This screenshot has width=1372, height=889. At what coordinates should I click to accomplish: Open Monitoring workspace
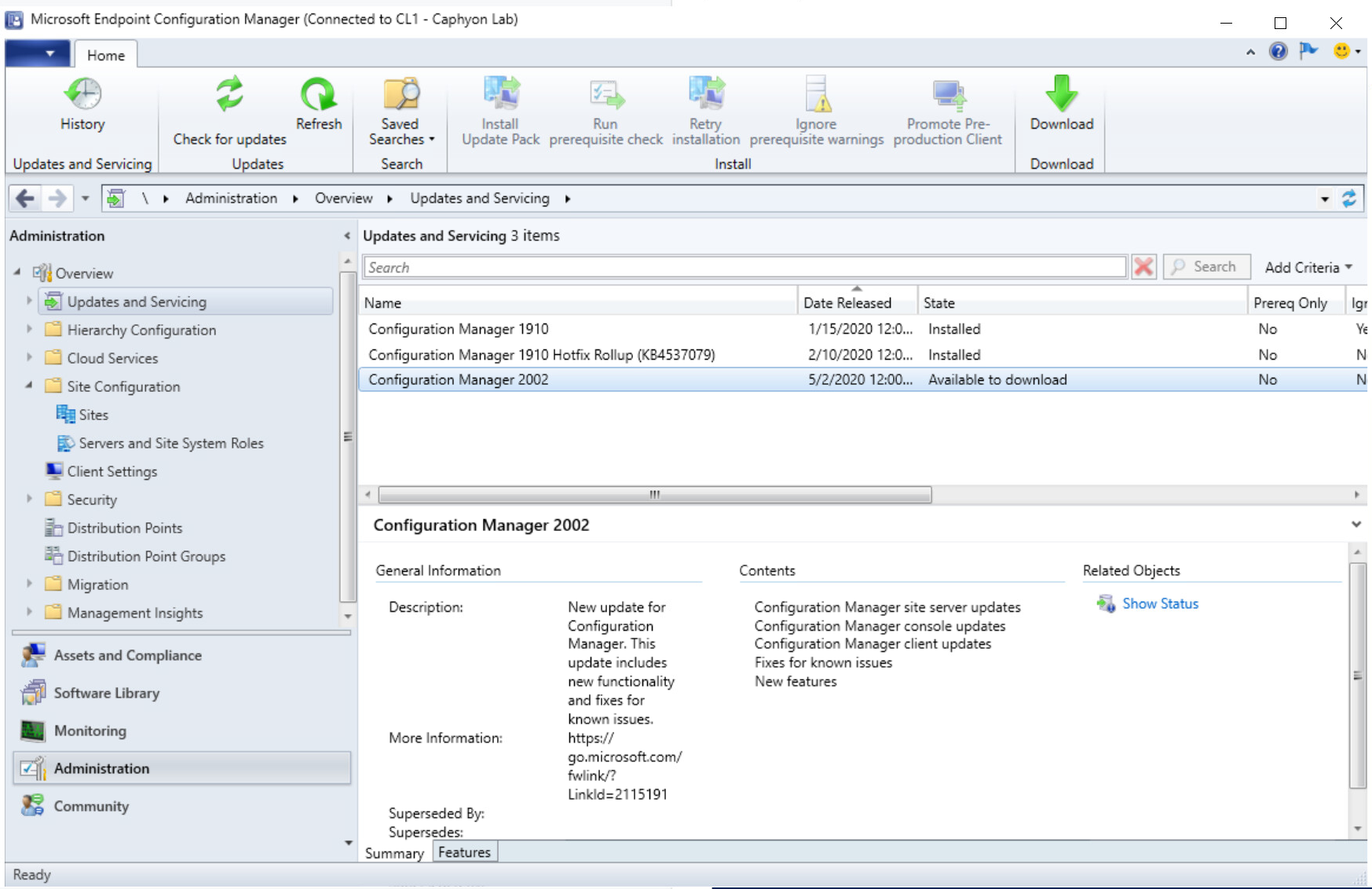[181, 730]
